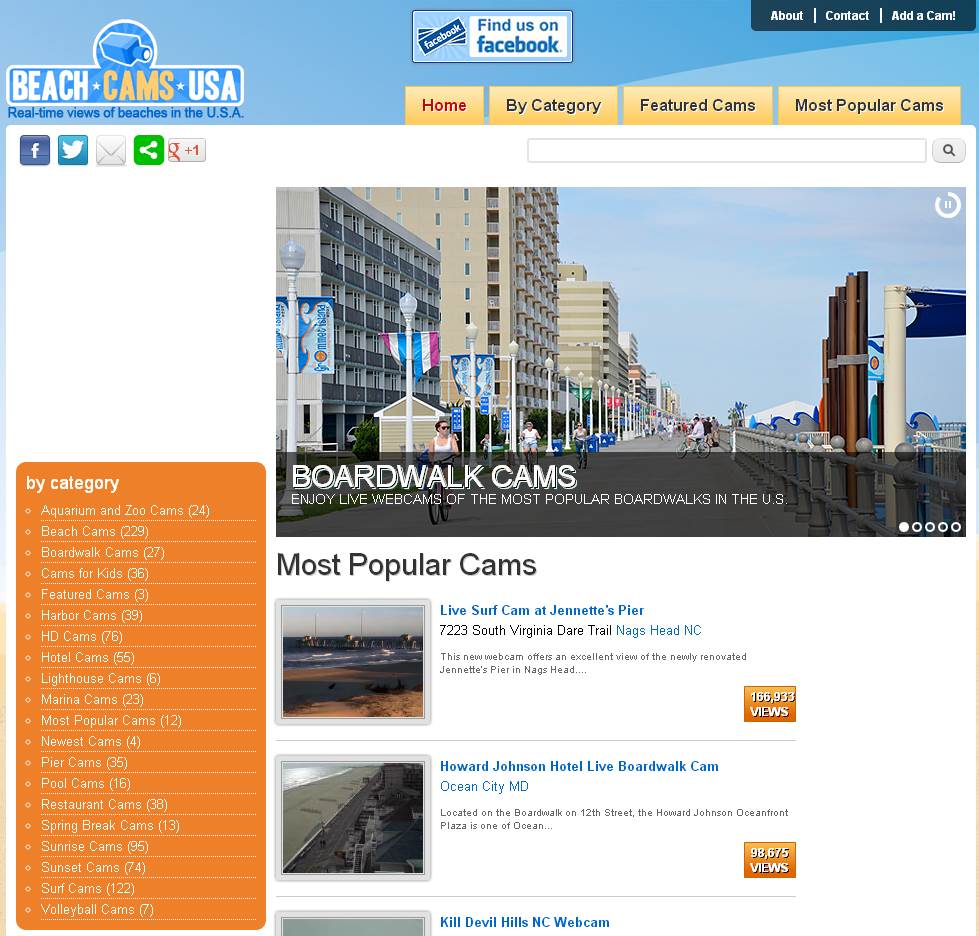
Task: Open Most Popular Cams (12) sidebar category
Action: click(112, 721)
